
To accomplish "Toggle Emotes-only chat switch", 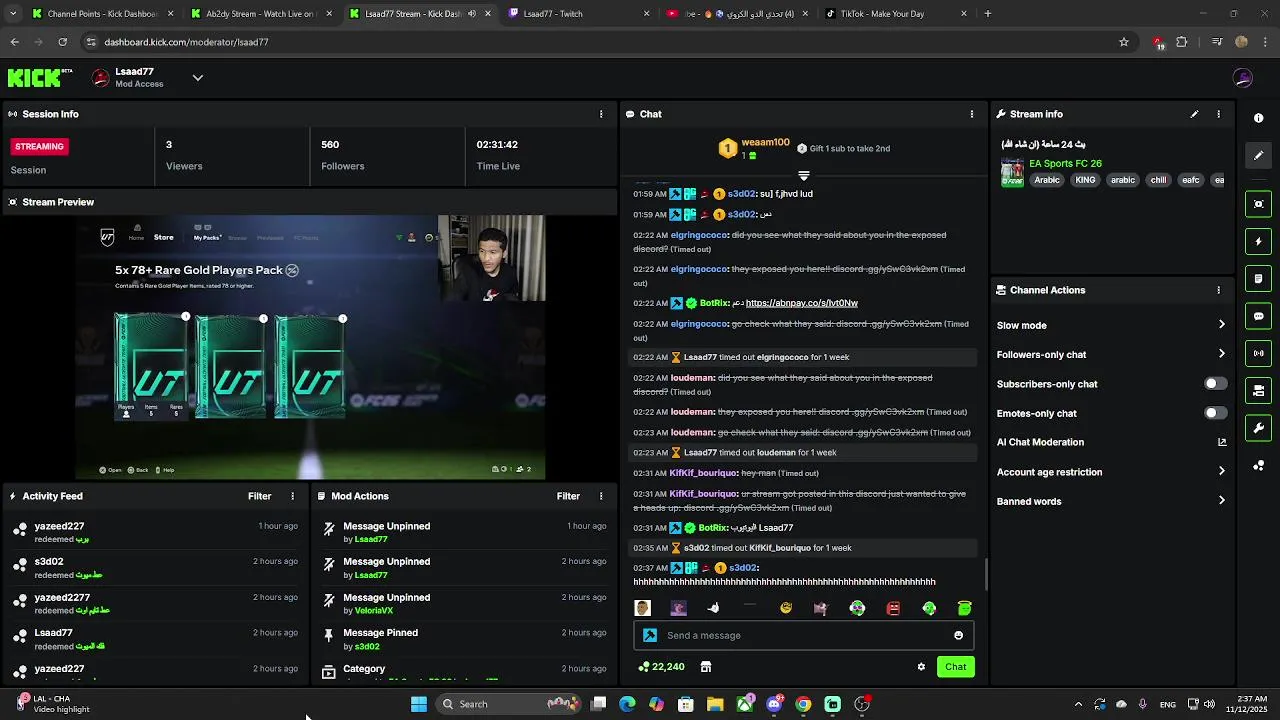I will point(1215,413).
